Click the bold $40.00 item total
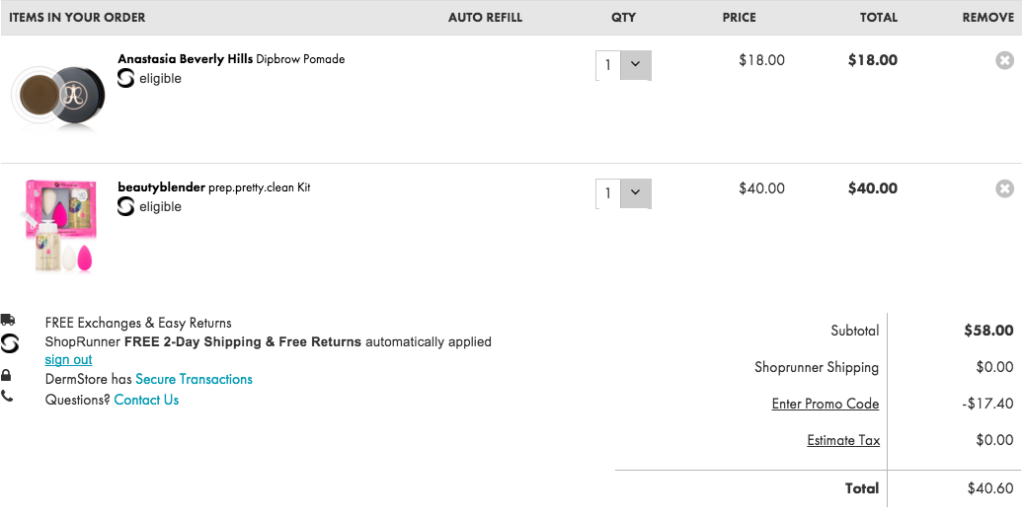The height and width of the screenshot is (520, 1024). point(872,189)
